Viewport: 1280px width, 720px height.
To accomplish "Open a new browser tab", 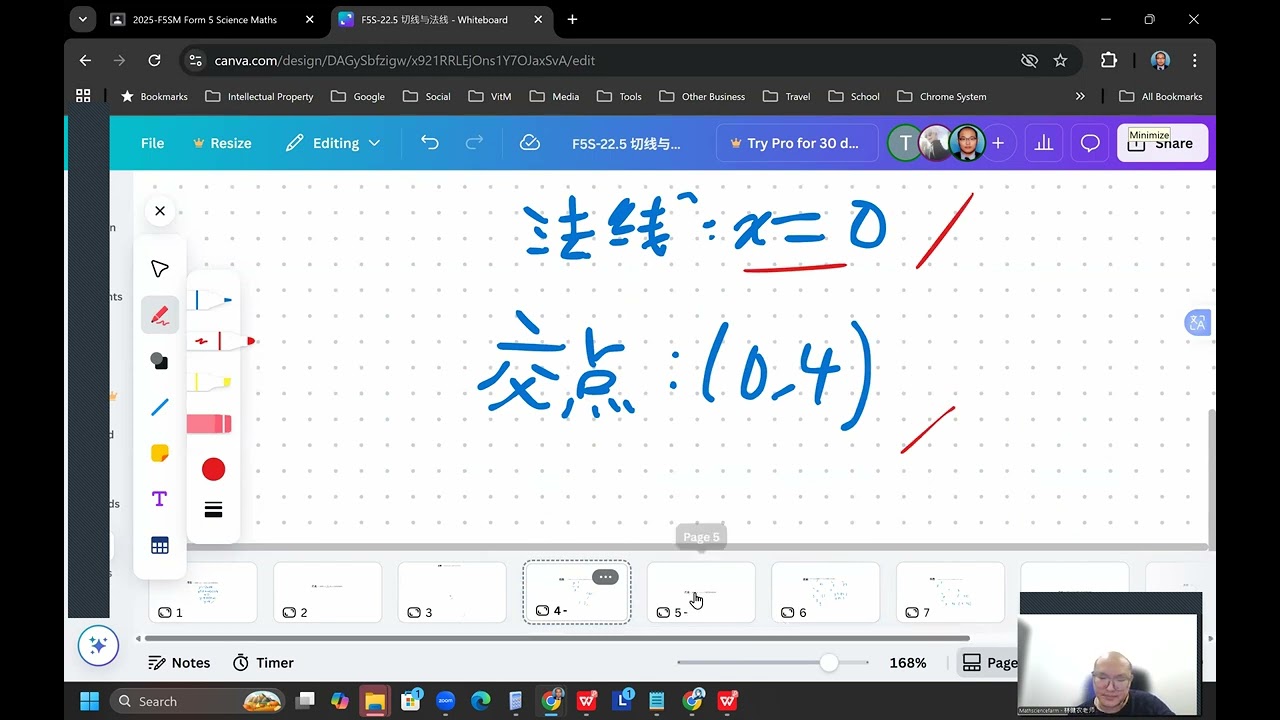I will (572, 19).
